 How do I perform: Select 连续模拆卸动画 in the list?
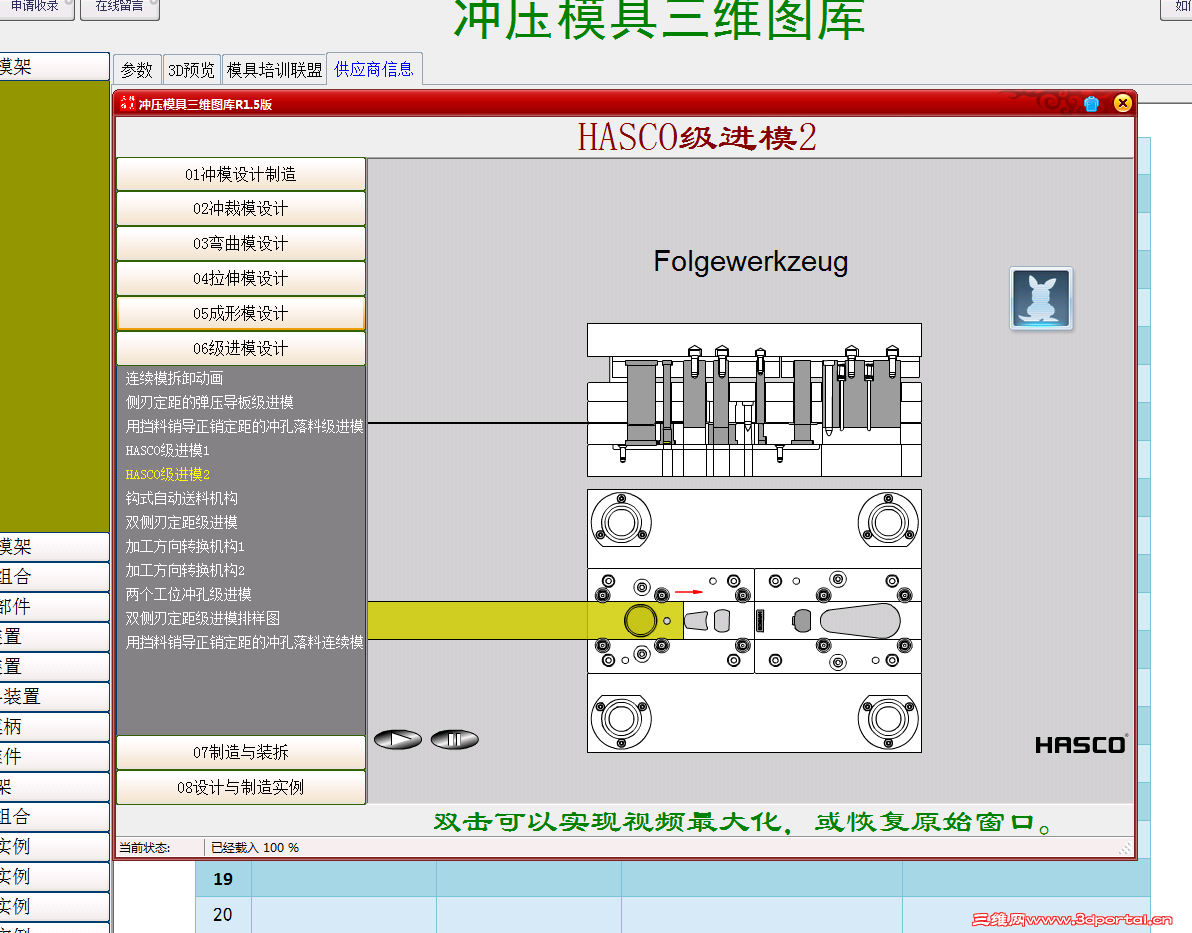(x=174, y=378)
